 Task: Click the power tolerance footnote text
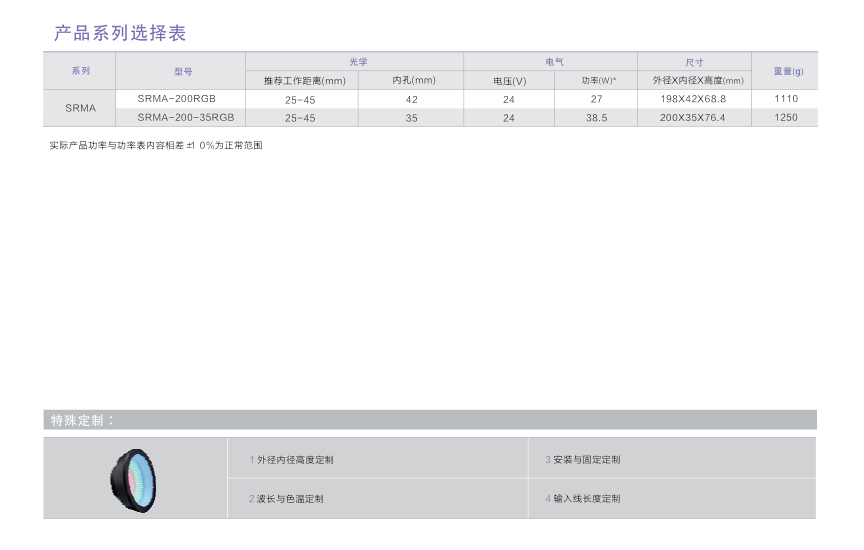pos(156,145)
